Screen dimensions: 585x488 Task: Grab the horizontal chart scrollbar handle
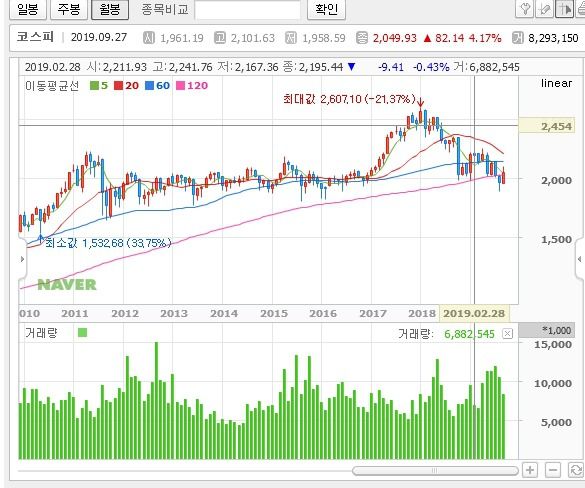tap(435, 470)
